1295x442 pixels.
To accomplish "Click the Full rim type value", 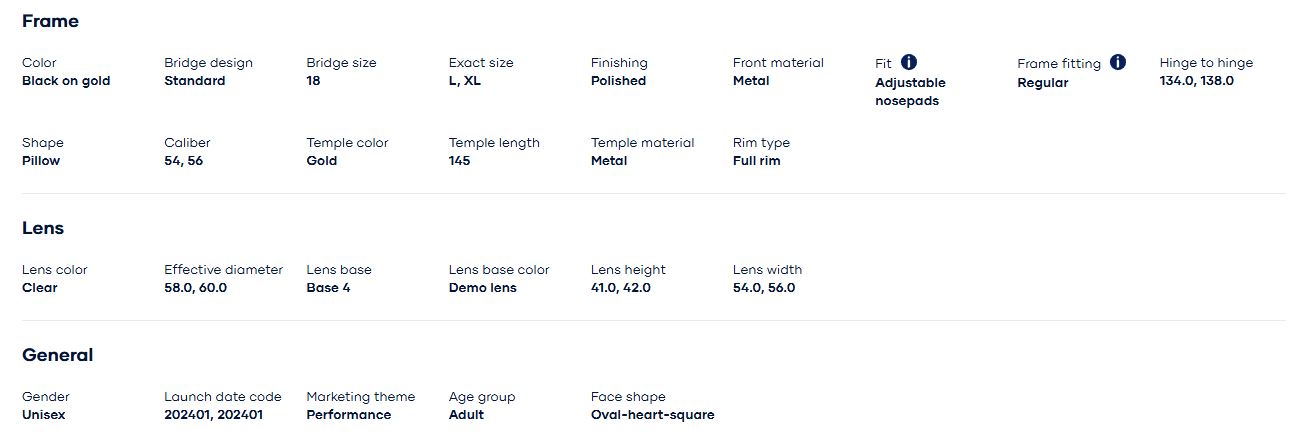I will (756, 161).
